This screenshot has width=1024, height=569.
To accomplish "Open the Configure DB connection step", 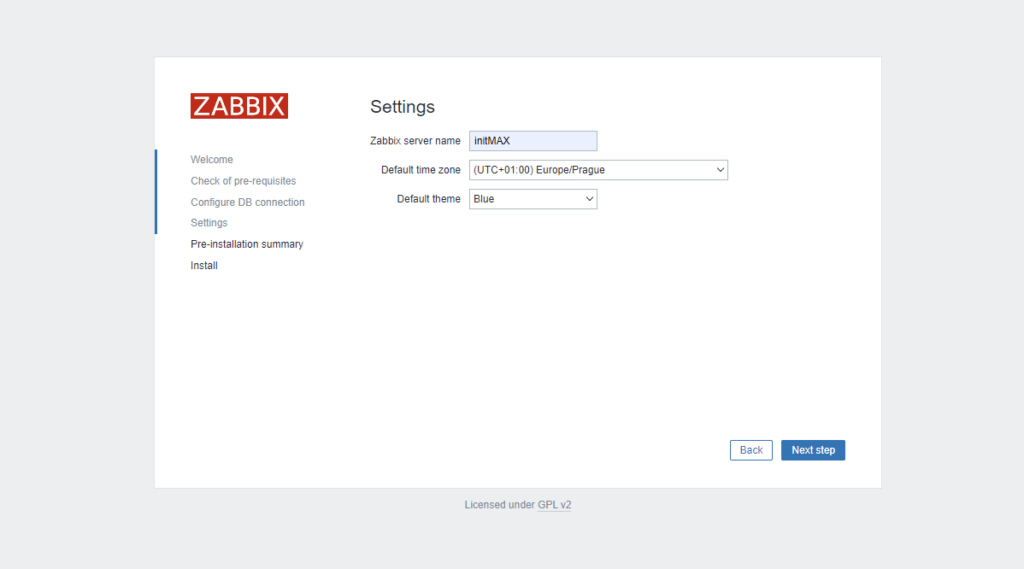I will click(247, 202).
